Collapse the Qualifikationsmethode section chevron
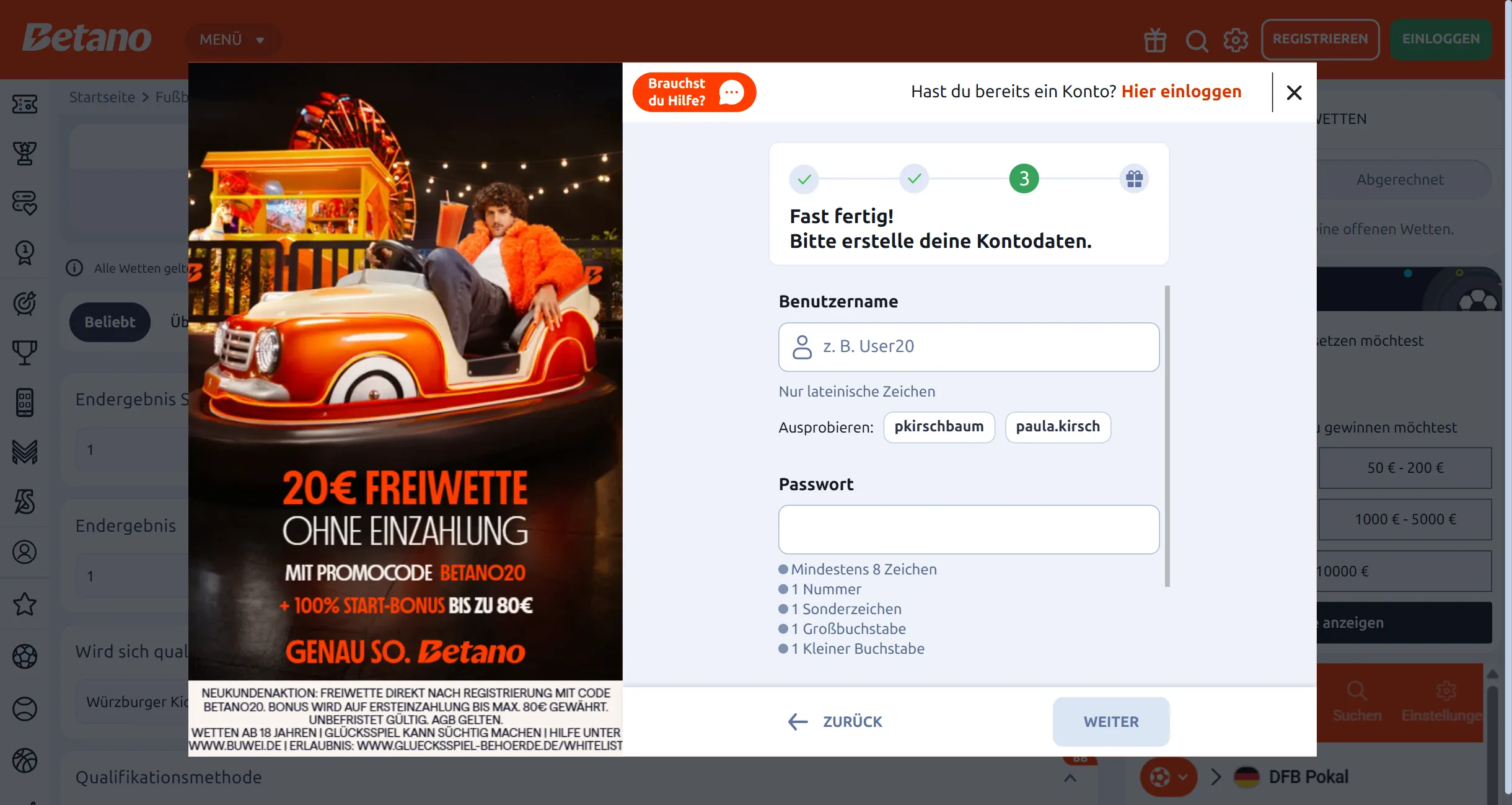The image size is (1512, 805). 1070,778
